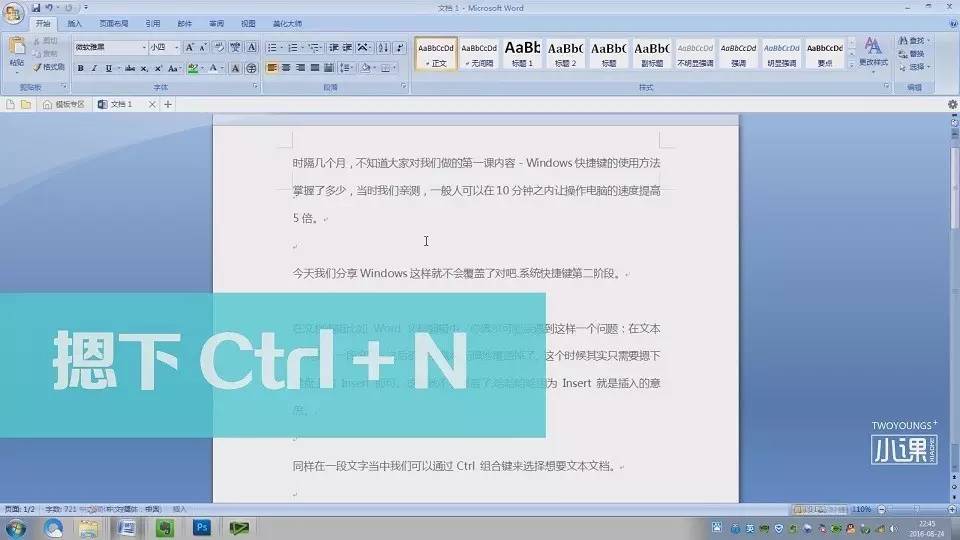960x540 pixels.
Task: Switch to the Review (审阅) tab
Action: [x=216, y=24]
